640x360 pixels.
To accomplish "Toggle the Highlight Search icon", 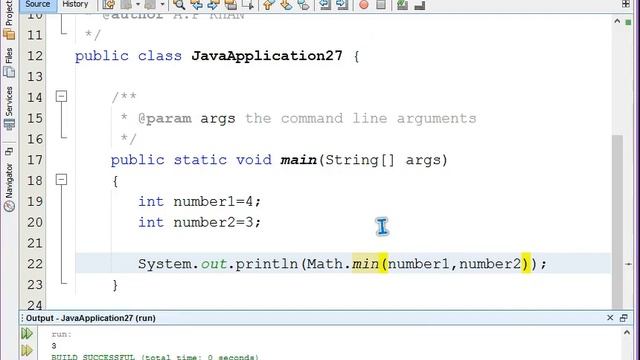I will pyautogui.click(x=231, y=4).
